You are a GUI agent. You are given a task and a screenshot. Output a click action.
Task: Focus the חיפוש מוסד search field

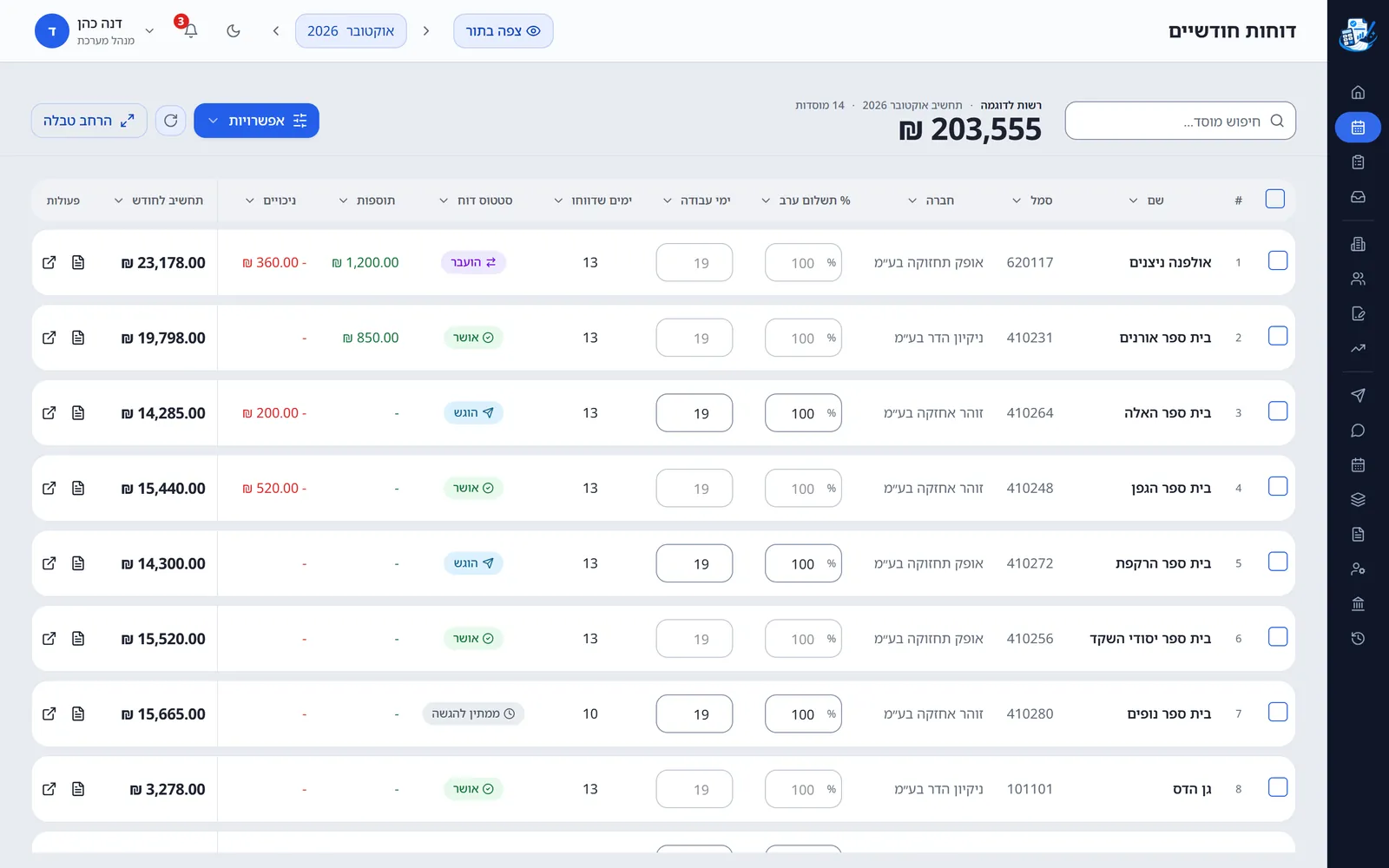(x=1180, y=121)
